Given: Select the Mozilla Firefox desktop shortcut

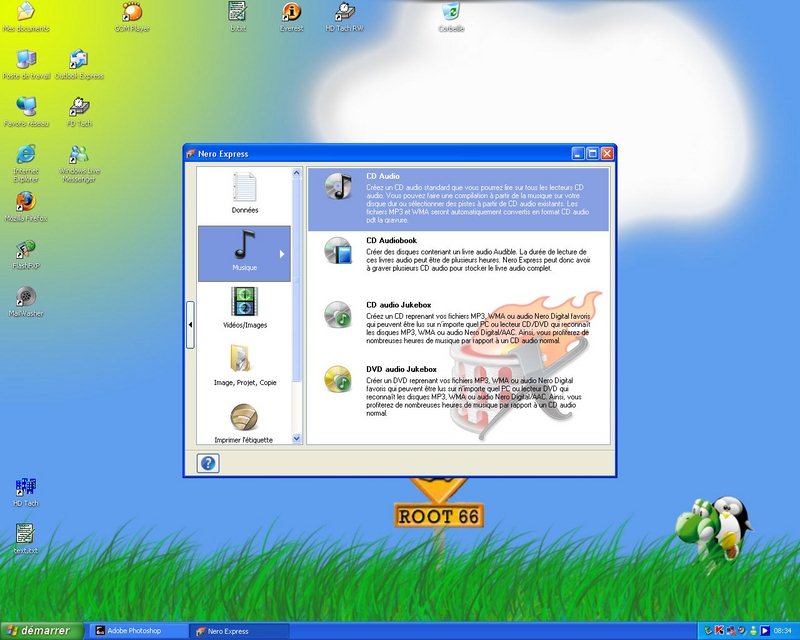Looking at the screenshot, I should pos(26,207).
